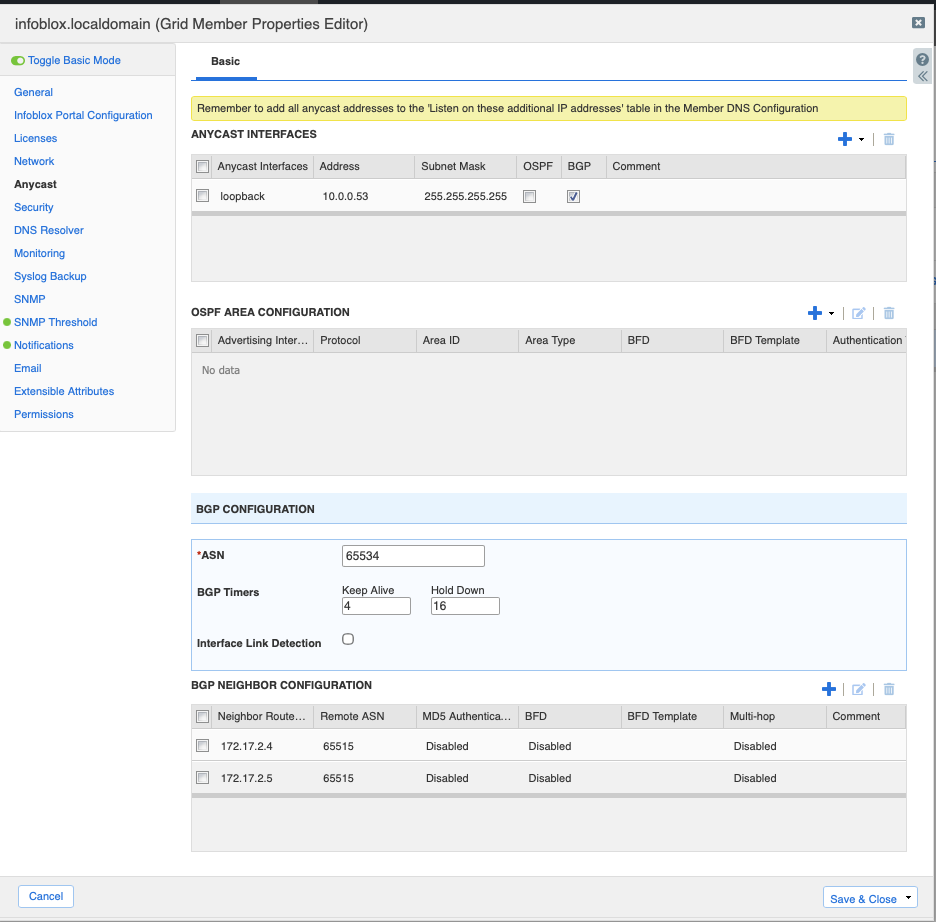The height and width of the screenshot is (922, 936).
Task: Delete the selected BGP neighbor
Action: click(x=888, y=688)
